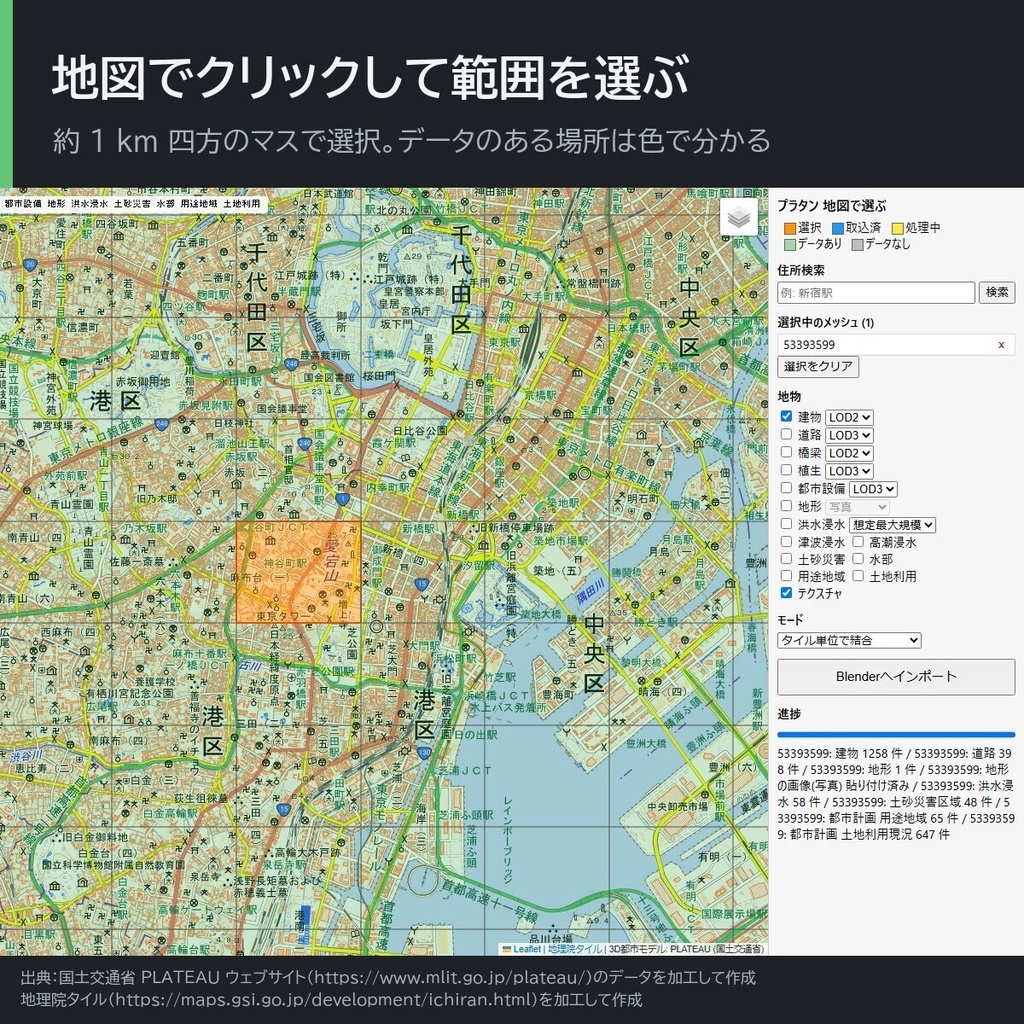Select the 洪水浸水 map overlay tab
1024x1024 pixels.
89,204
